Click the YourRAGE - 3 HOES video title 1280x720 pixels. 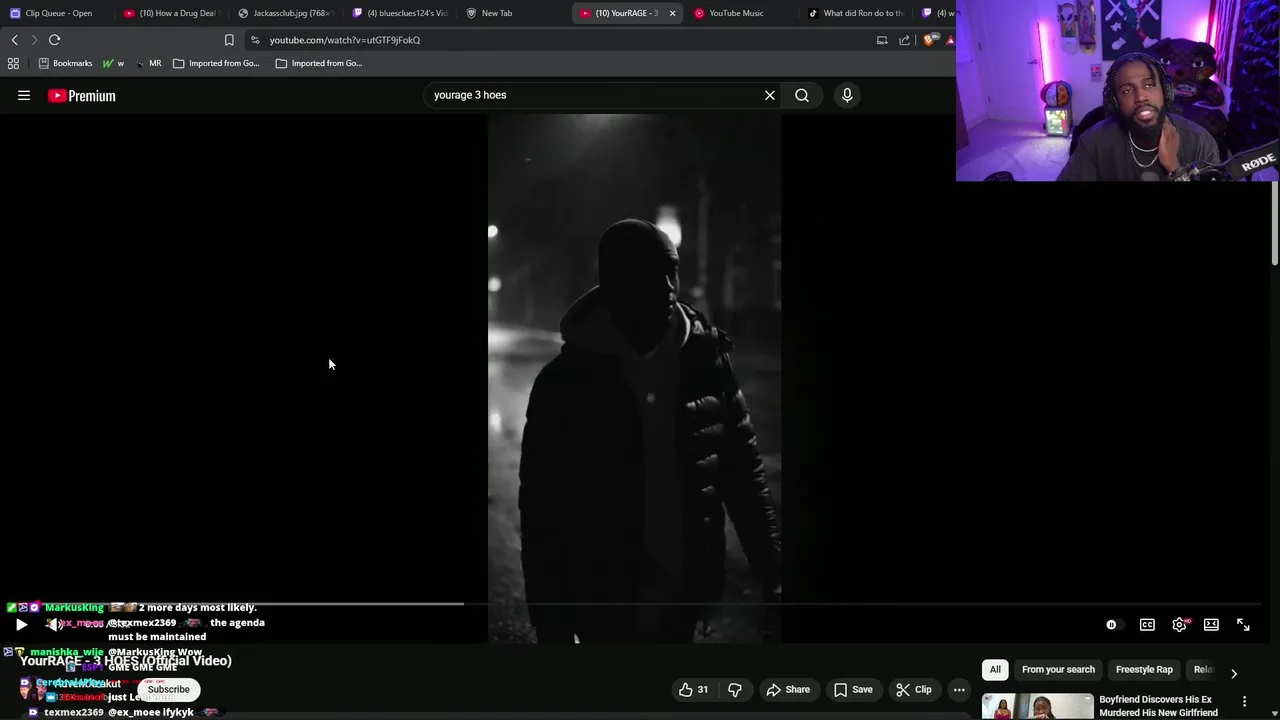click(x=126, y=660)
